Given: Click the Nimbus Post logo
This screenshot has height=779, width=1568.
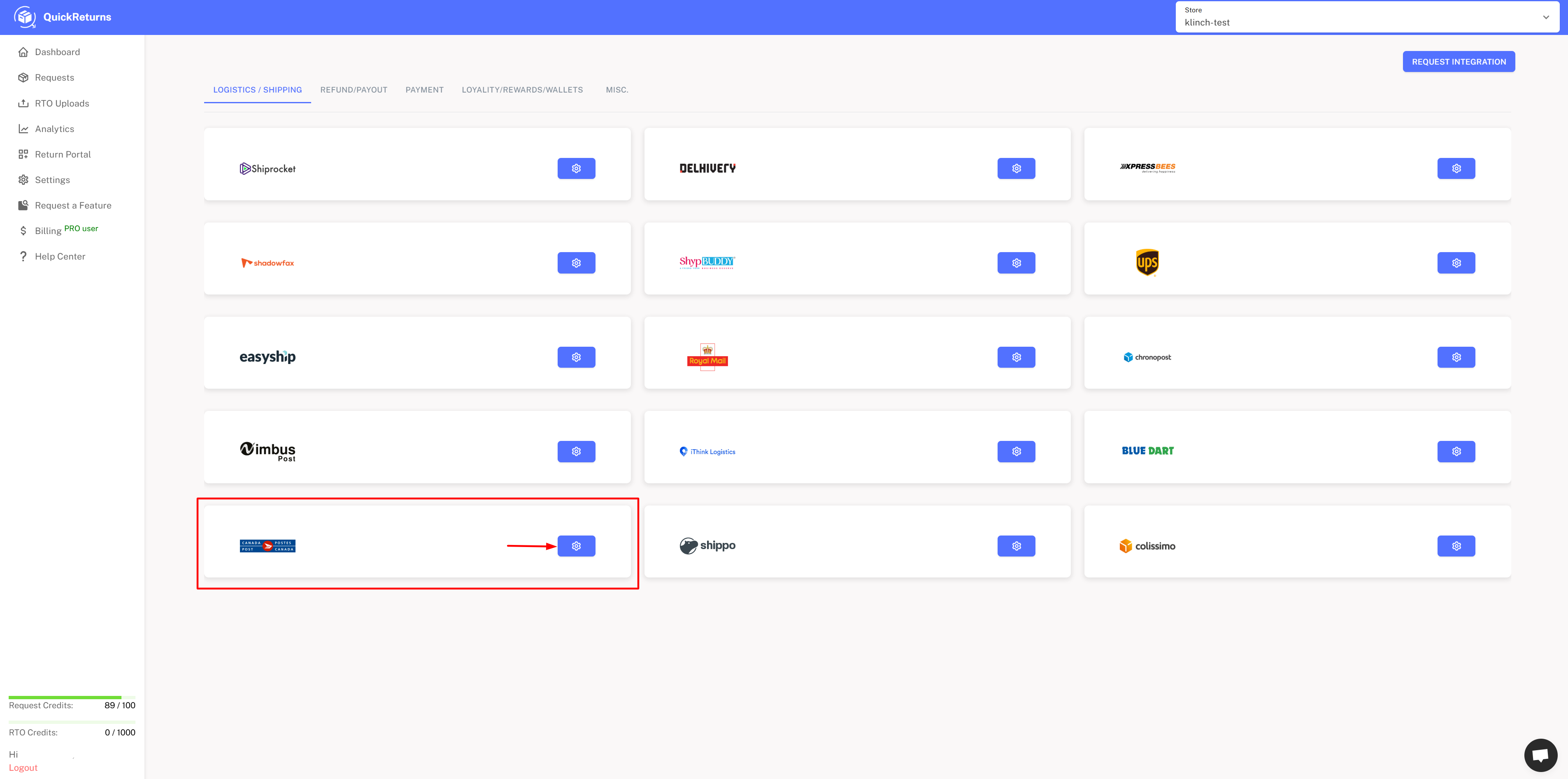Looking at the screenshot, I should [x=267, y=451].
